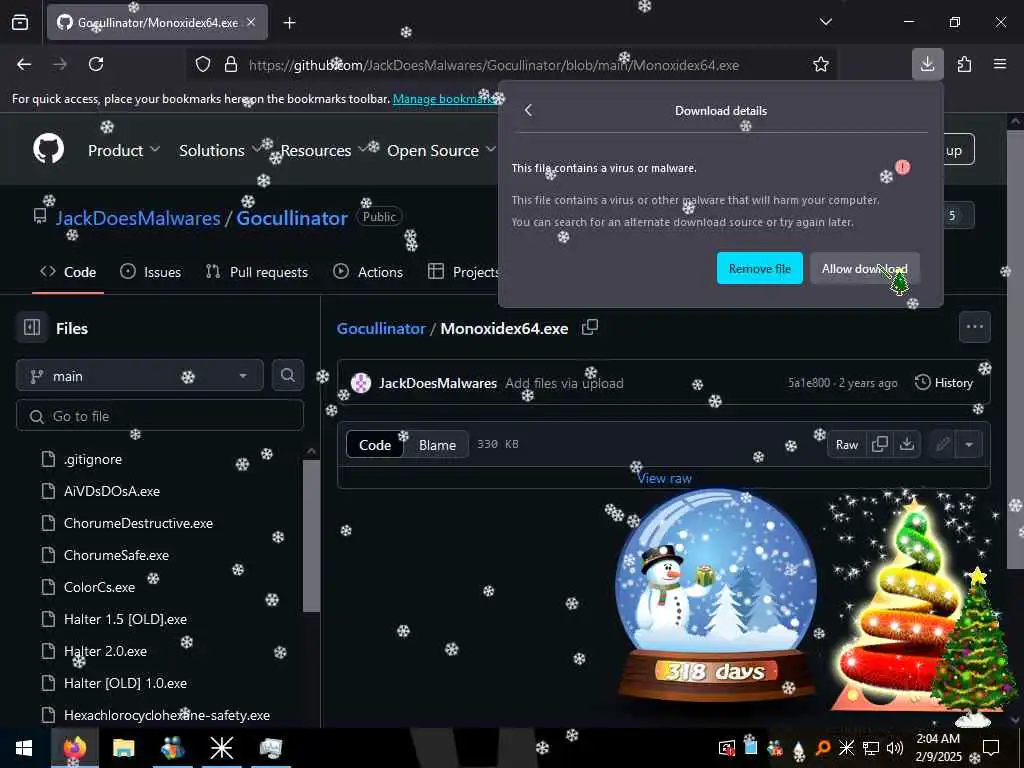Click the site security padlock icon
Image resolution: width=1024 pixels, height=768 pixels.
click(231, 65)
